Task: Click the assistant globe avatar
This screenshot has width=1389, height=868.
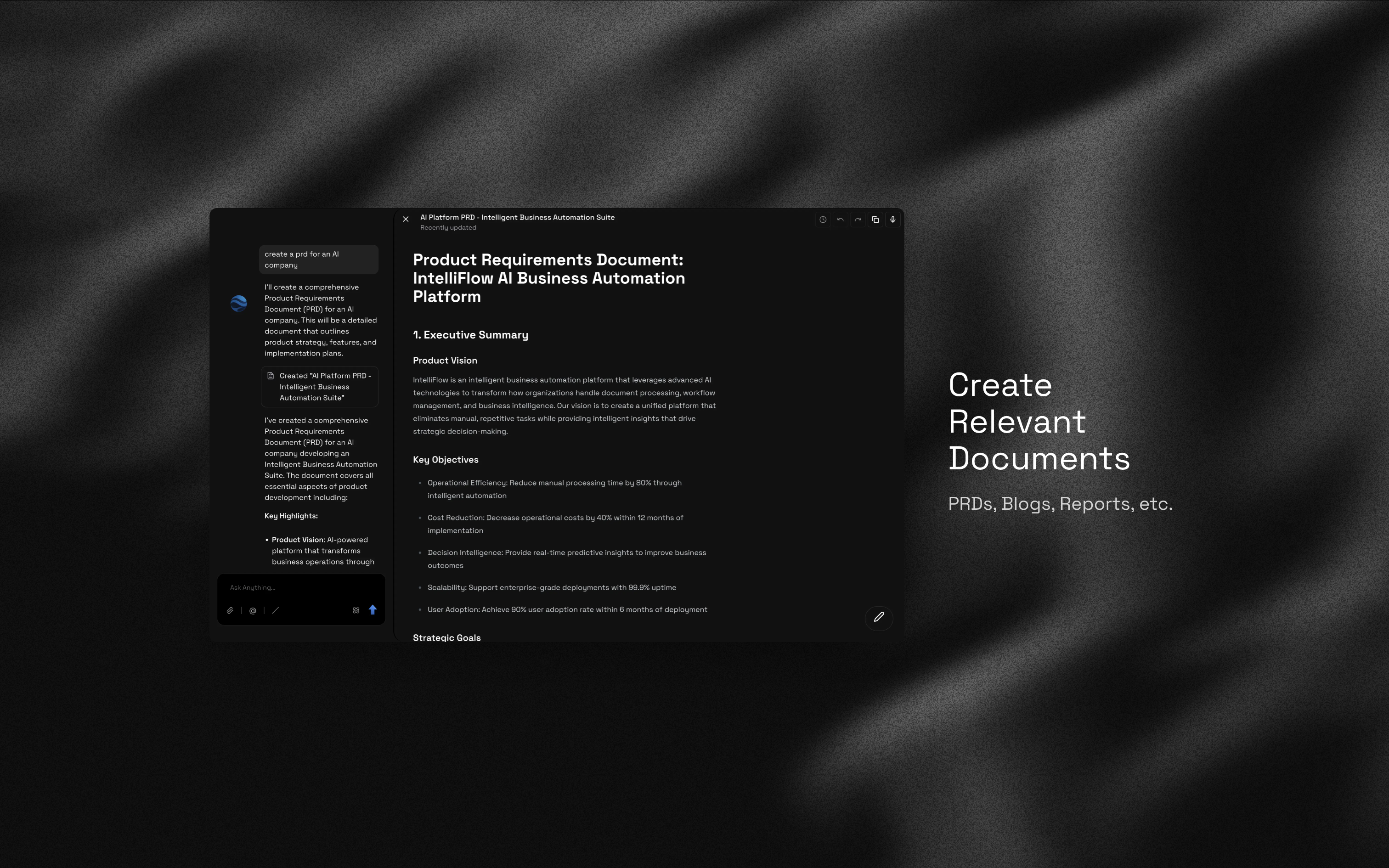Action: coord(239,303)
